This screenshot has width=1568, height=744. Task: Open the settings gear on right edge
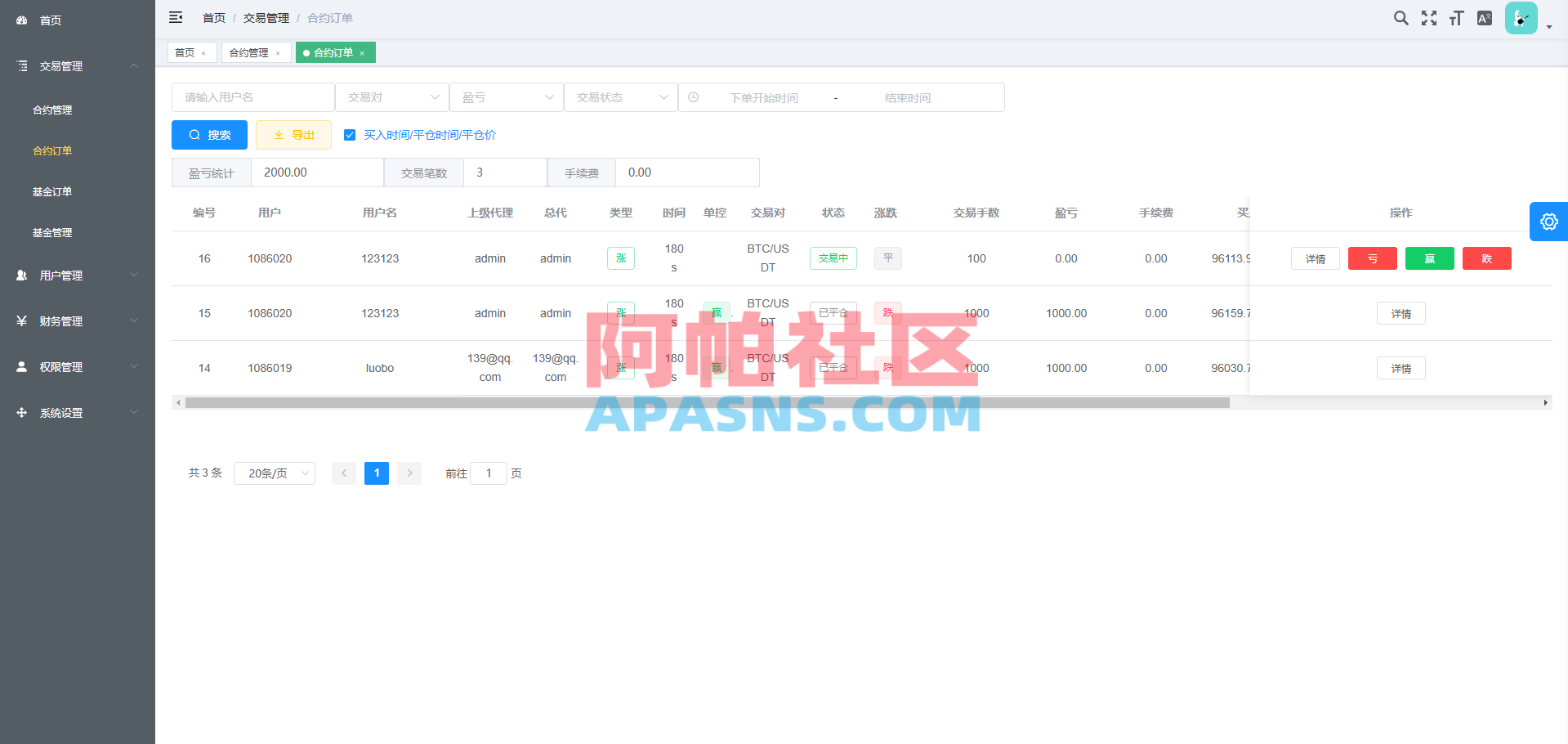tap(1548, 222)
